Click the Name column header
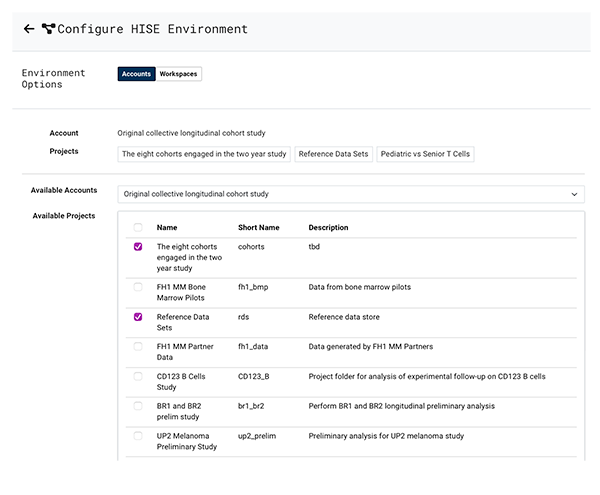Image resolution: width=600 pixels, height=495 pixels. [x=167, y=227]
